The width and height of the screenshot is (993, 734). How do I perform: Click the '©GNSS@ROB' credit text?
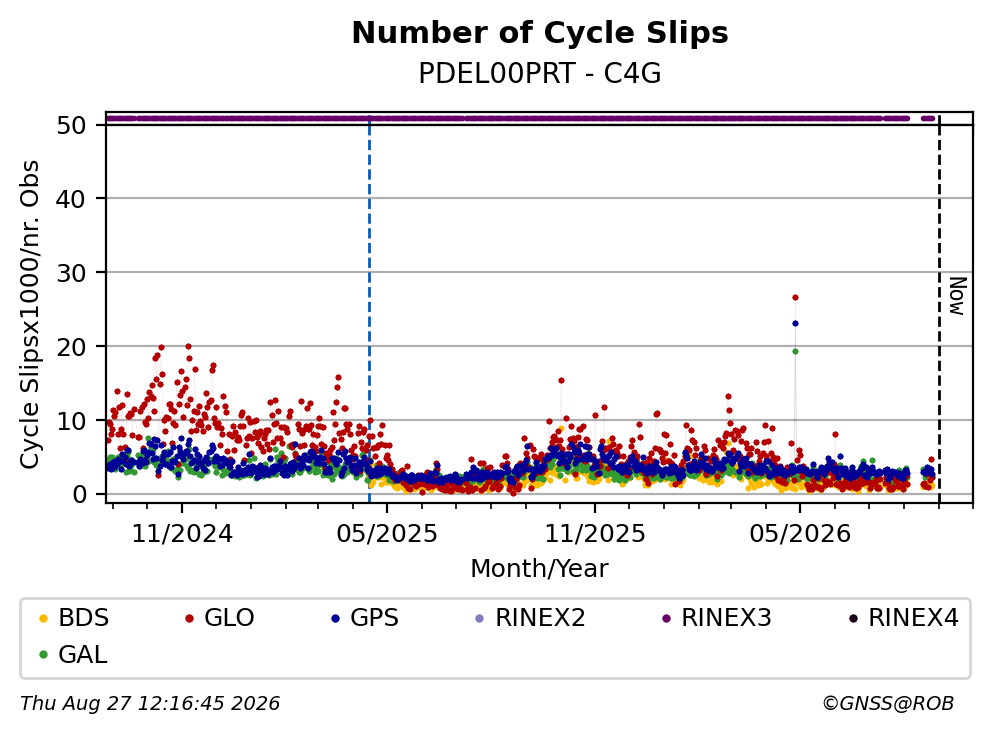[888, 704]
